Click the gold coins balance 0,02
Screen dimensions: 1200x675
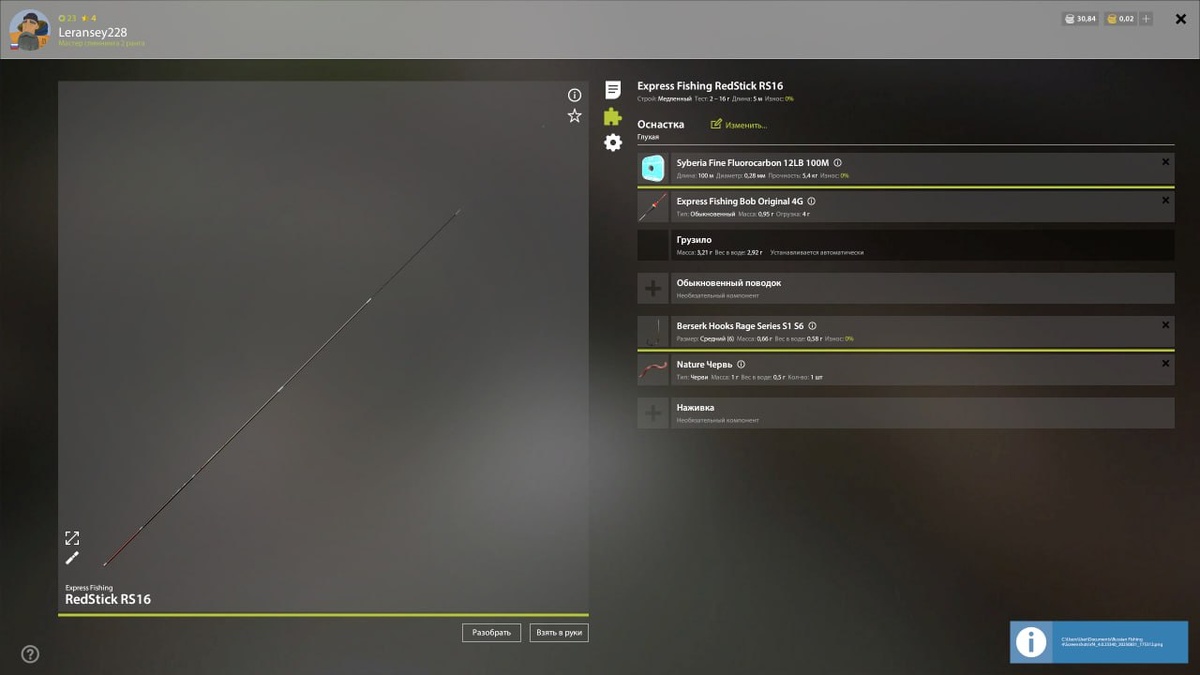pyautogui.click(x=1120, y=19)
